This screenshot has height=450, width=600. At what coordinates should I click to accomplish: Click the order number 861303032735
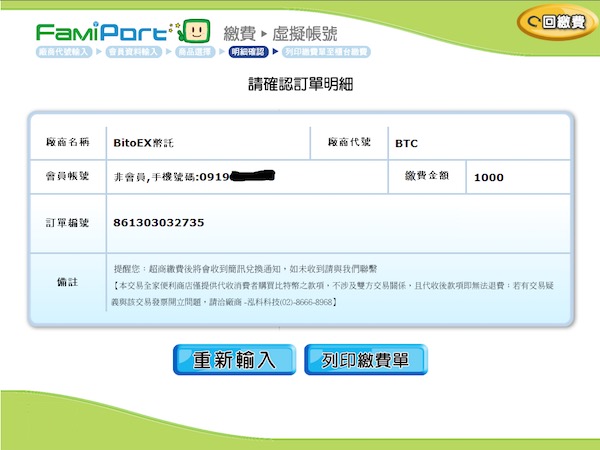coord(158,223)
